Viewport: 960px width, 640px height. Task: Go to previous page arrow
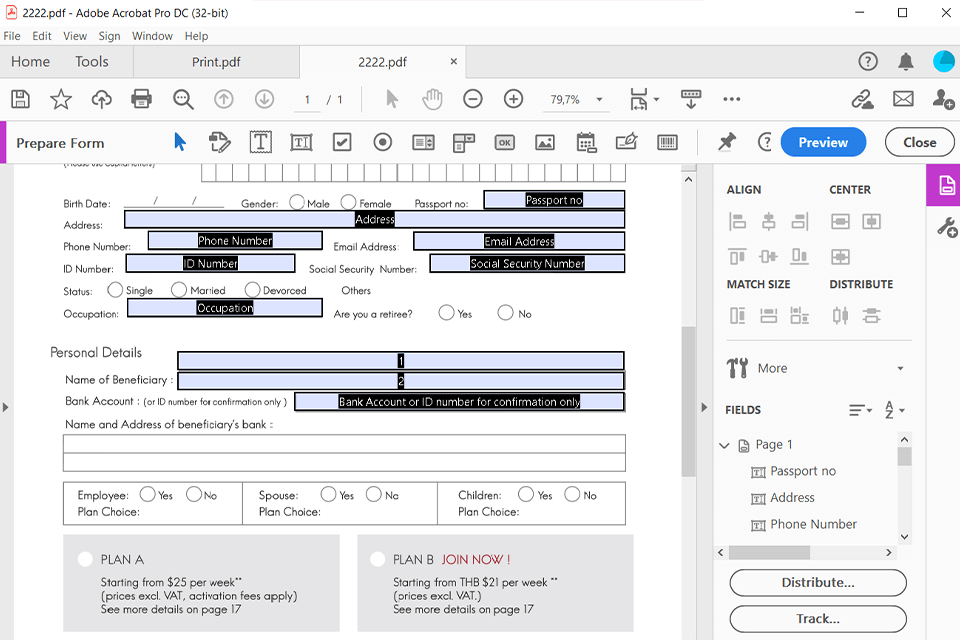(x=223, y=99)
